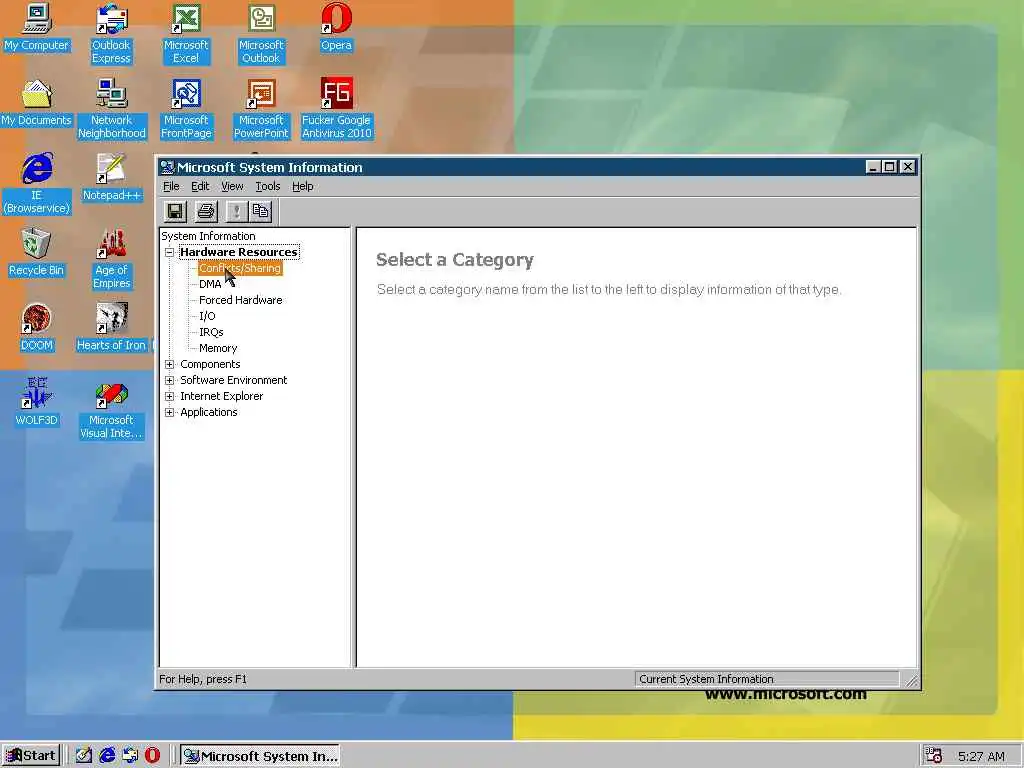Click the greyed exclamation mark toolbar icon
This screenshot has width=1024, height=768.
click(236, 211)
